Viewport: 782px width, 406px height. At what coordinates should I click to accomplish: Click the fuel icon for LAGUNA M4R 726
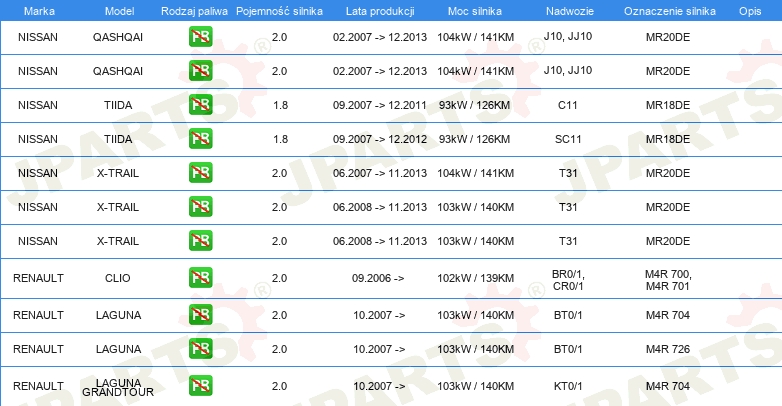pos(201,349)
